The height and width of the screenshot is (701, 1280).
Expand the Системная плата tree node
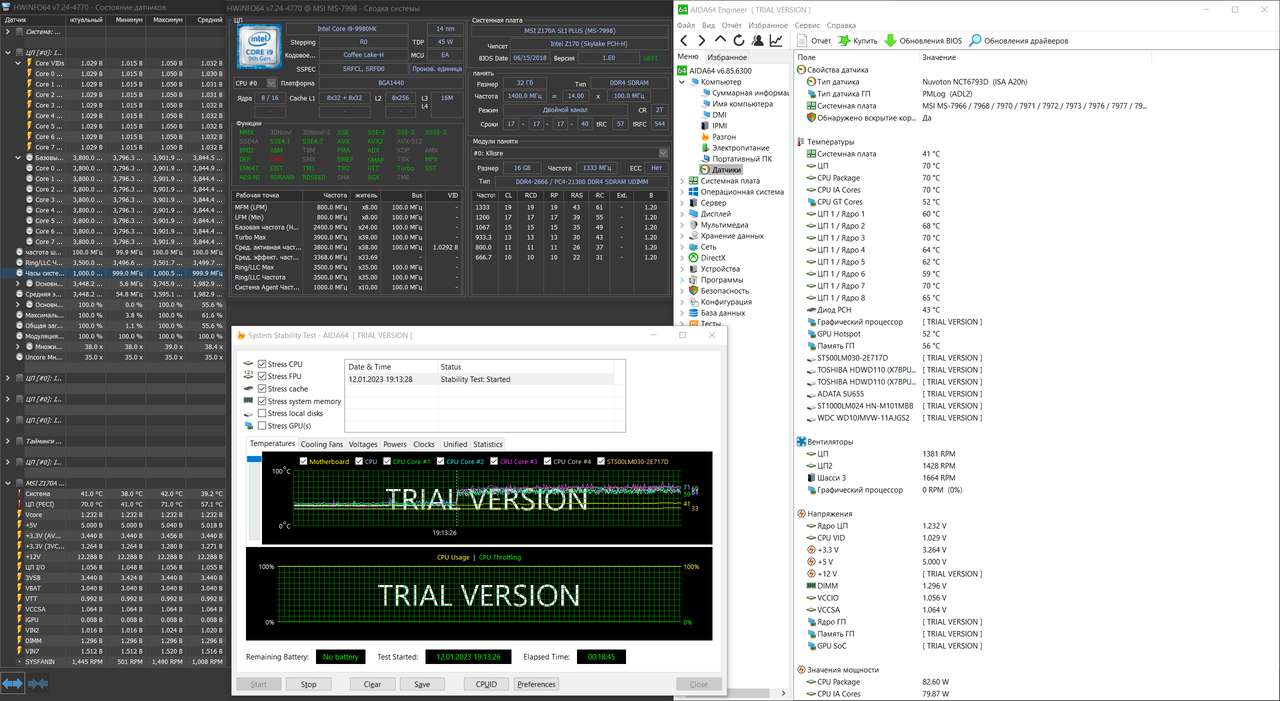tap(682, 181)
